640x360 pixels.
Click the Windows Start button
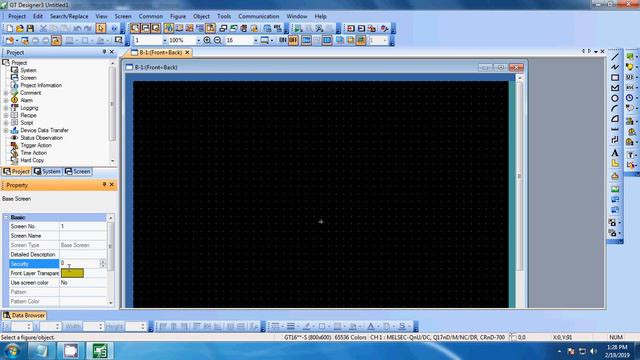tap(11, 351)
